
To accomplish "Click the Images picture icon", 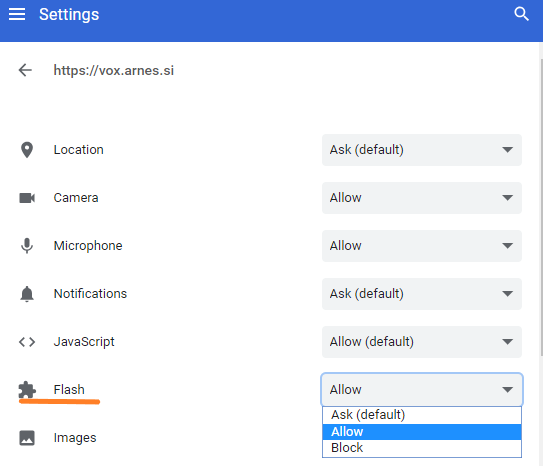I will 27,438.
